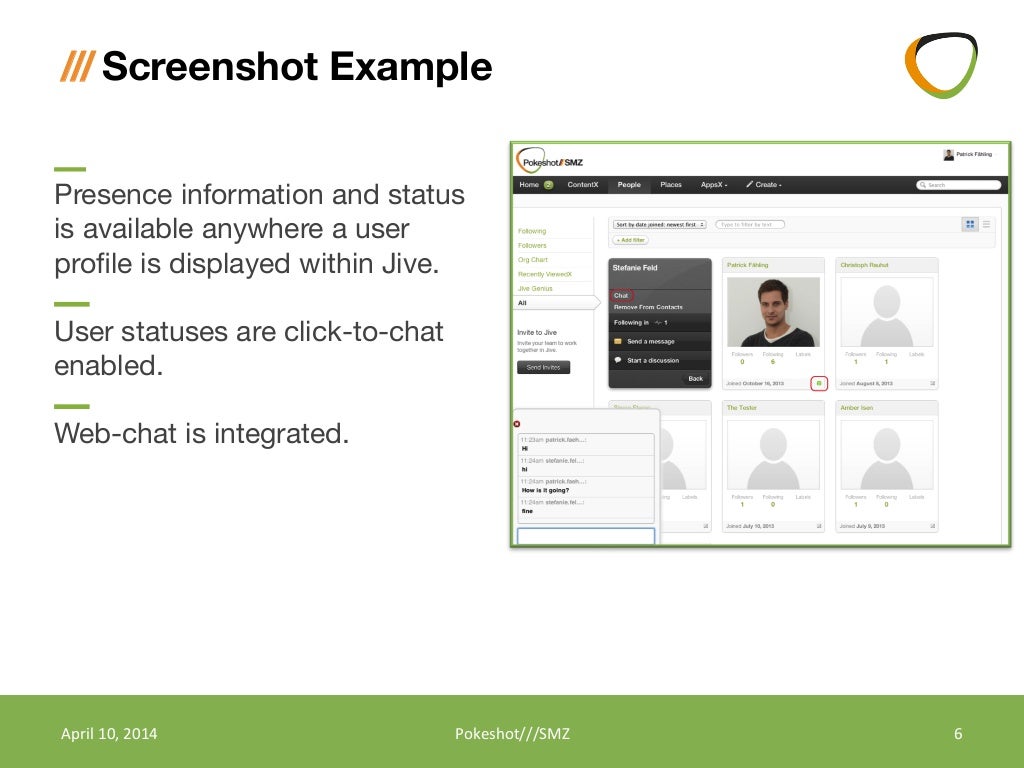Image resolution: width=1024 pixels, height=768 pixels.
Task: Open Jive Genius in the sidebar
Action: [535, 289]
